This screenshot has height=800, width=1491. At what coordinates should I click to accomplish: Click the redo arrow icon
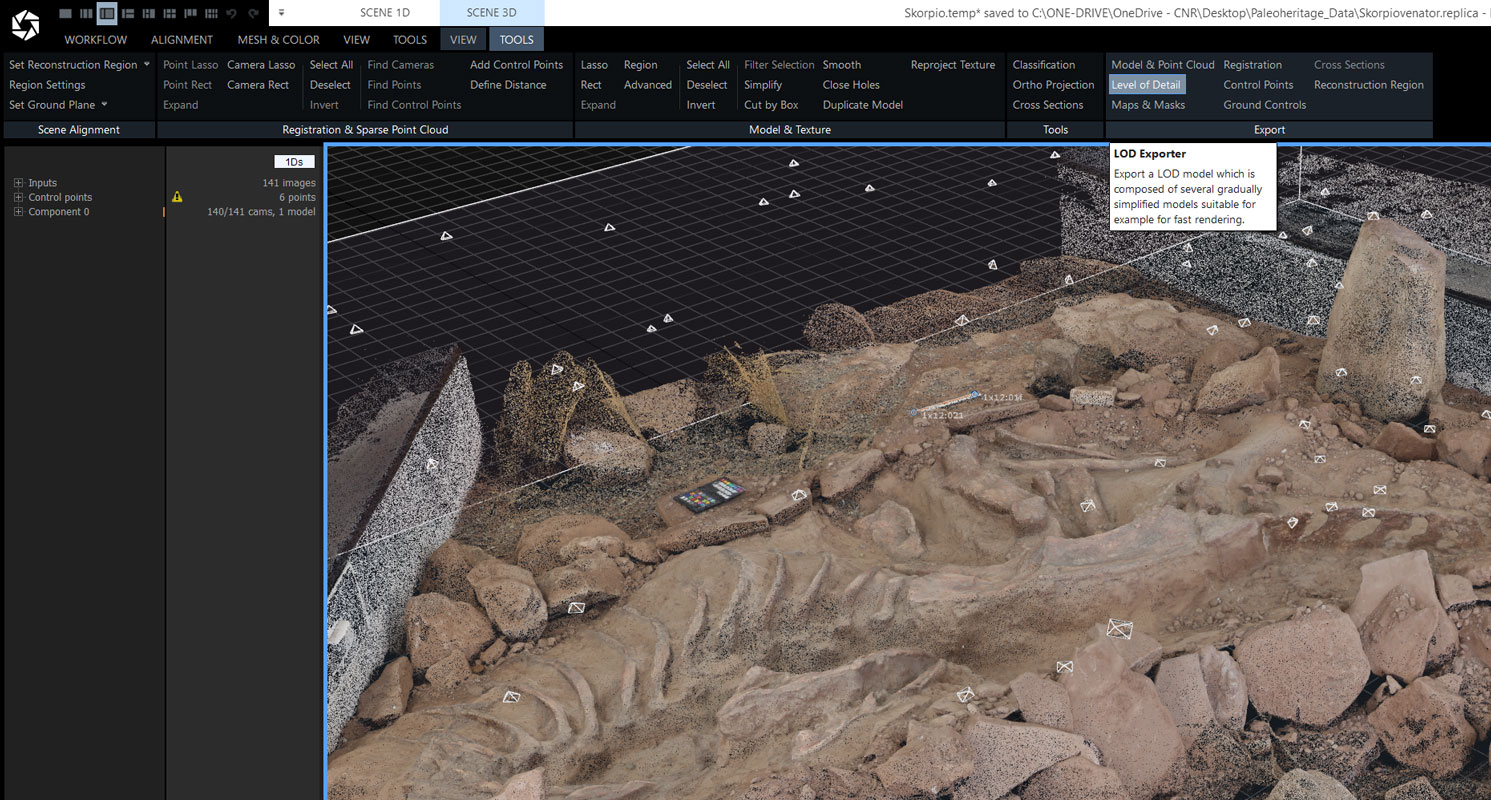(254, 13)
